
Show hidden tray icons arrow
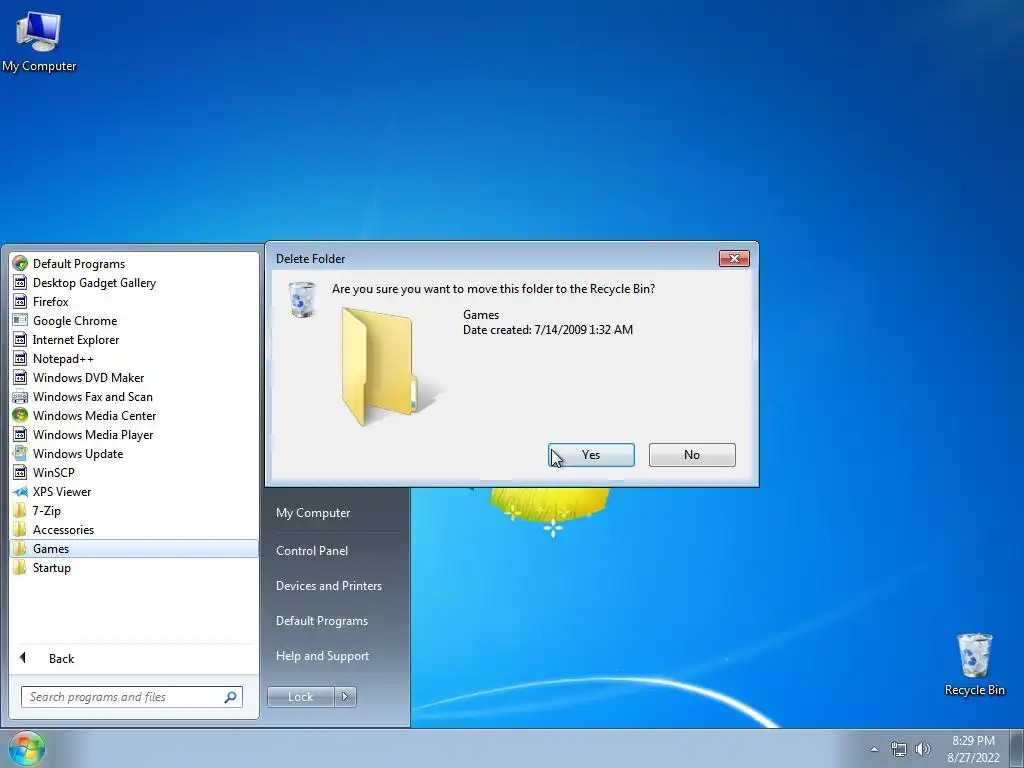click(874, 749)
